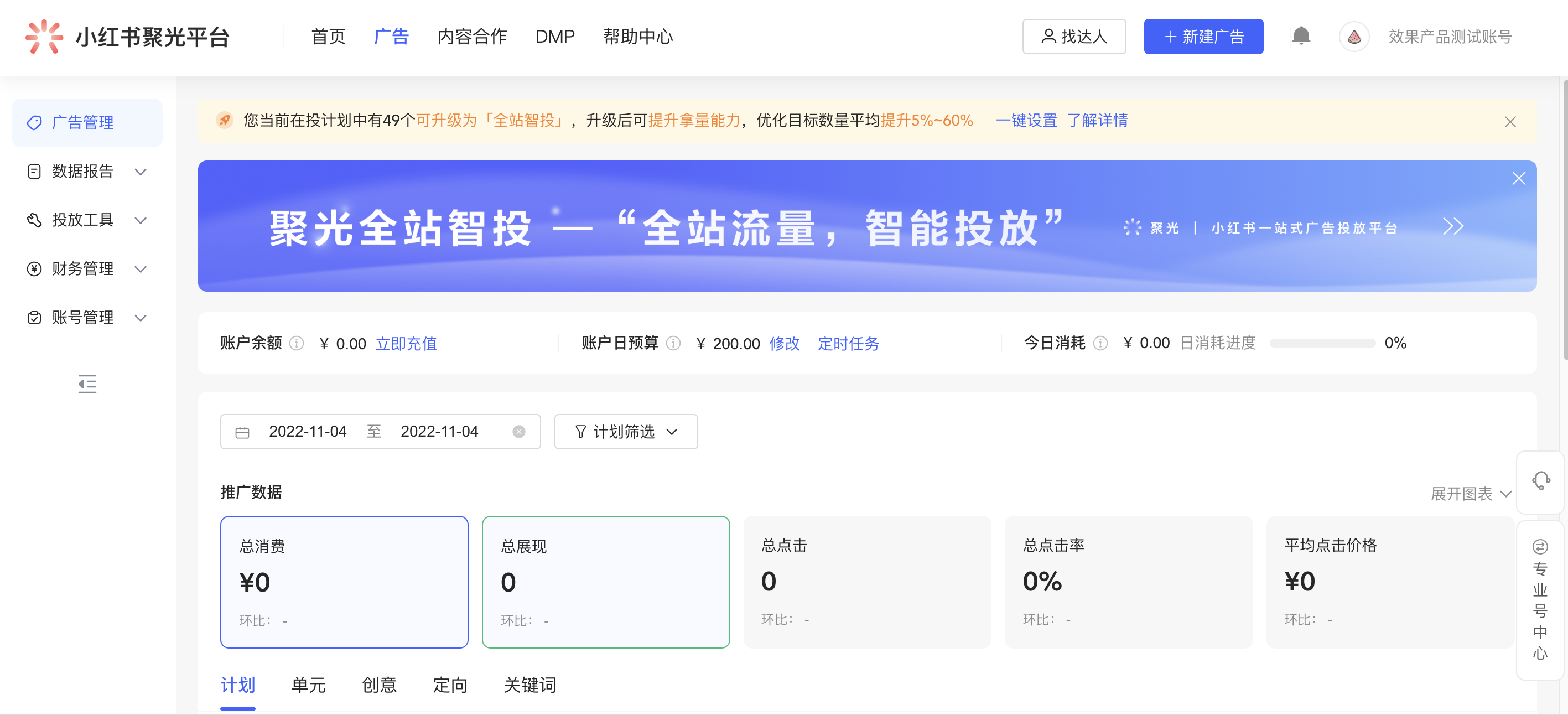Click info icon next to 账户余额
This screenshot has width=1568, height=715.
pyautogui.click(x=297, y=344)
